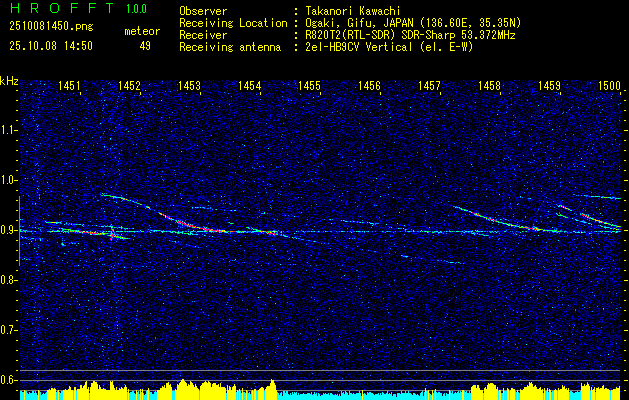Click the 1455 time axis marker
Image resolution: width=629 pixels, height=400 pixels.
coord(310,85)
